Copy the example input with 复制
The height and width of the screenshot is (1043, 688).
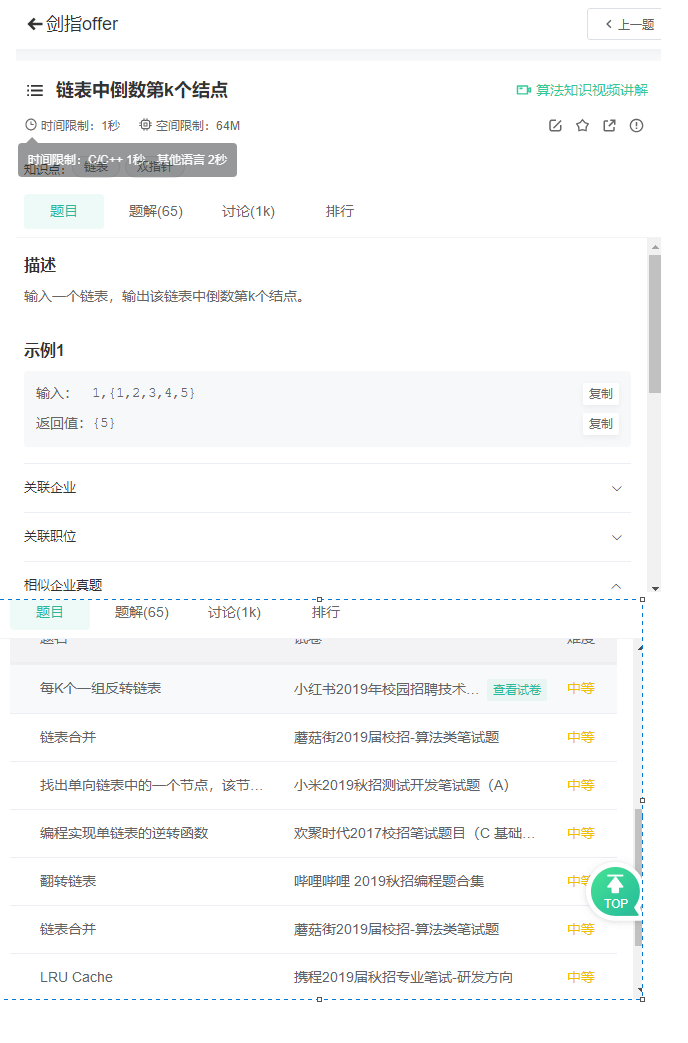coord(601,394)
